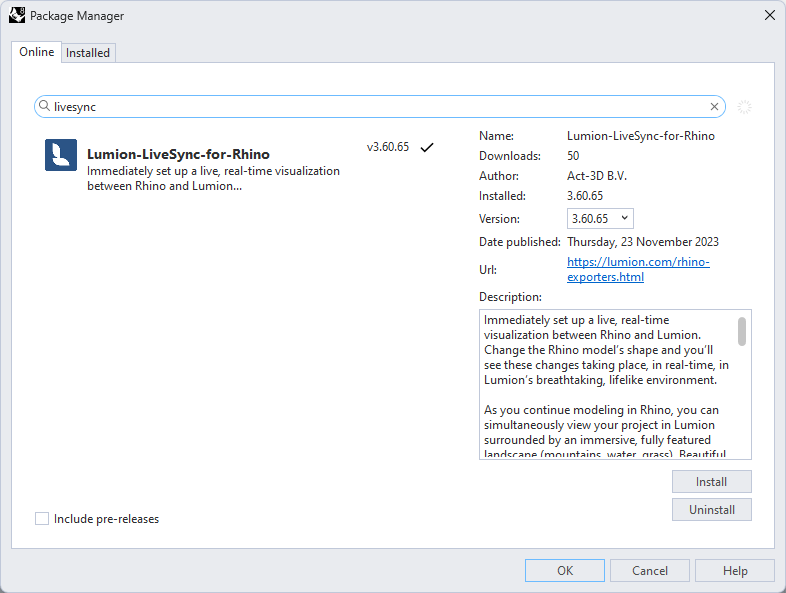Click the magnifier search icon
This screenshot has width=786, height=593.
point(44,106)
